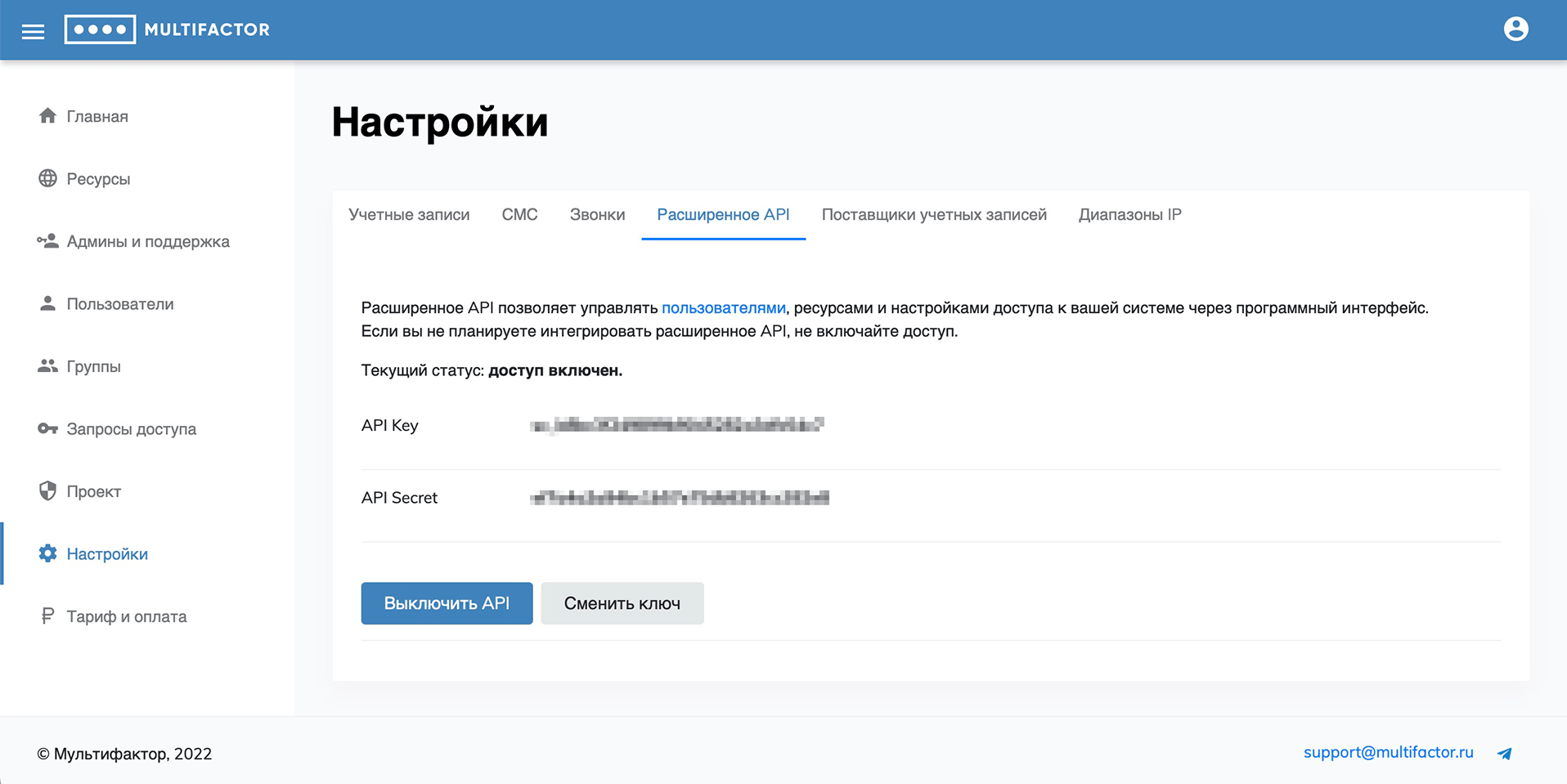Image resolution: width=1567 pixels, height=784 pixels.
Task: Click the globe icon for Ресурсы
Action: point(47,178)
